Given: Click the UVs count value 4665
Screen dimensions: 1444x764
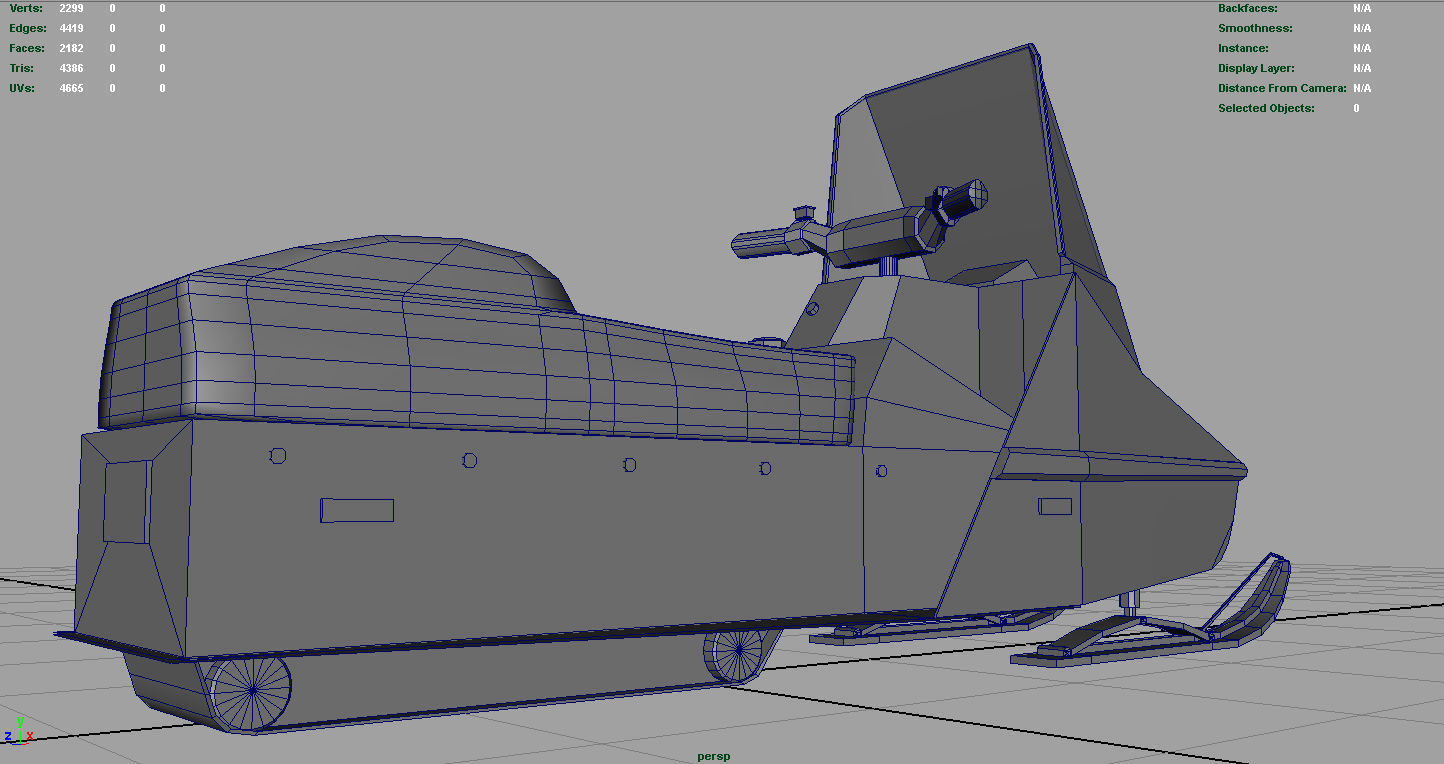Looking at the screenshot, I should point(71,88).
